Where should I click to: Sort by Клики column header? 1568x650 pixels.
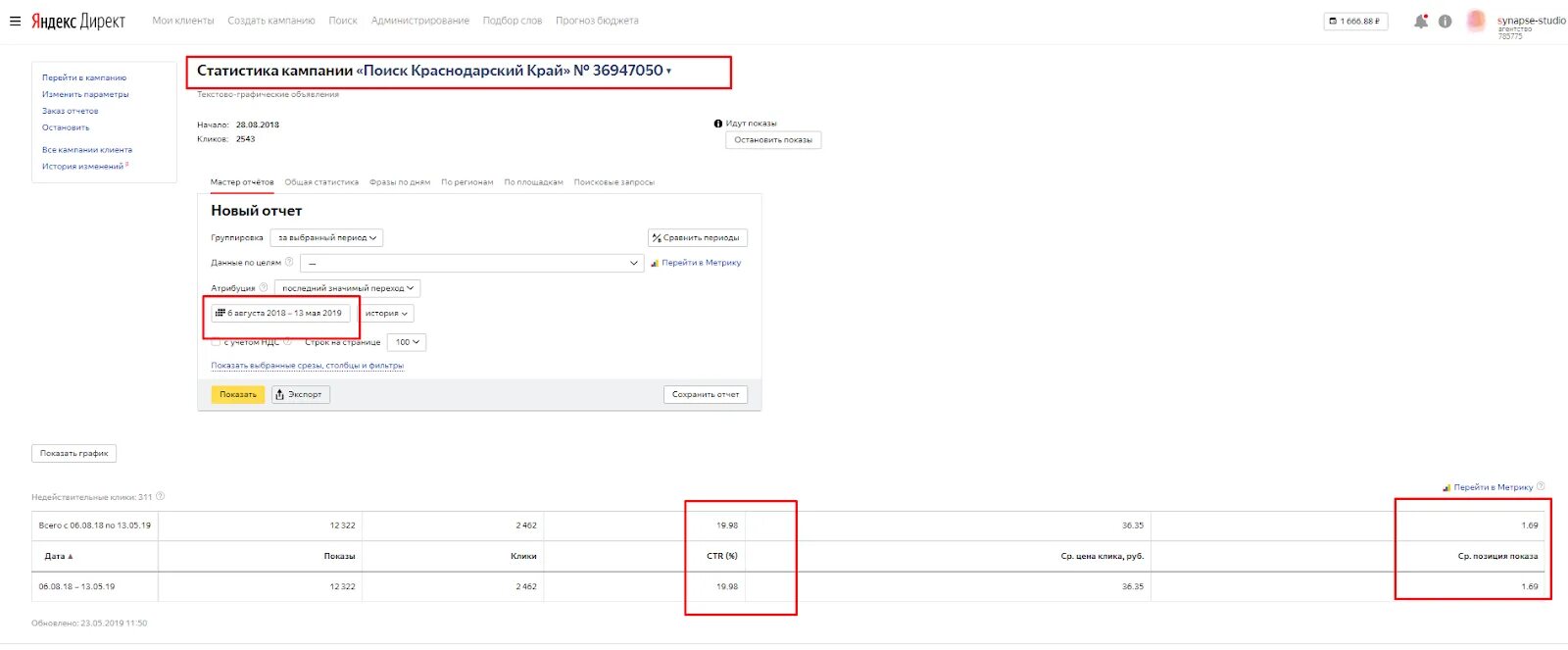pos(523,556)
